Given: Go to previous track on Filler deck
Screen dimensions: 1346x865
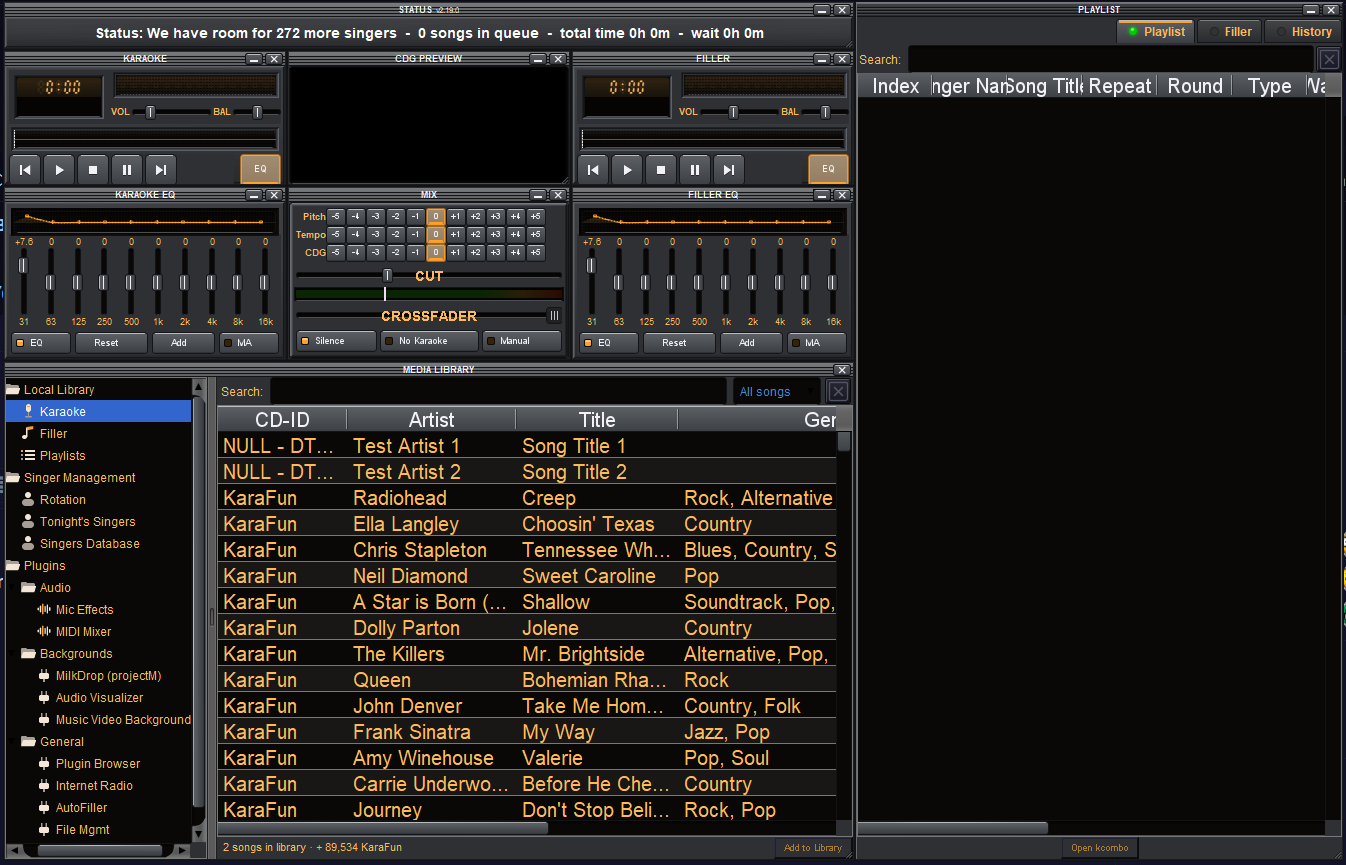Looking at the screenshot, I should (593, 170).
